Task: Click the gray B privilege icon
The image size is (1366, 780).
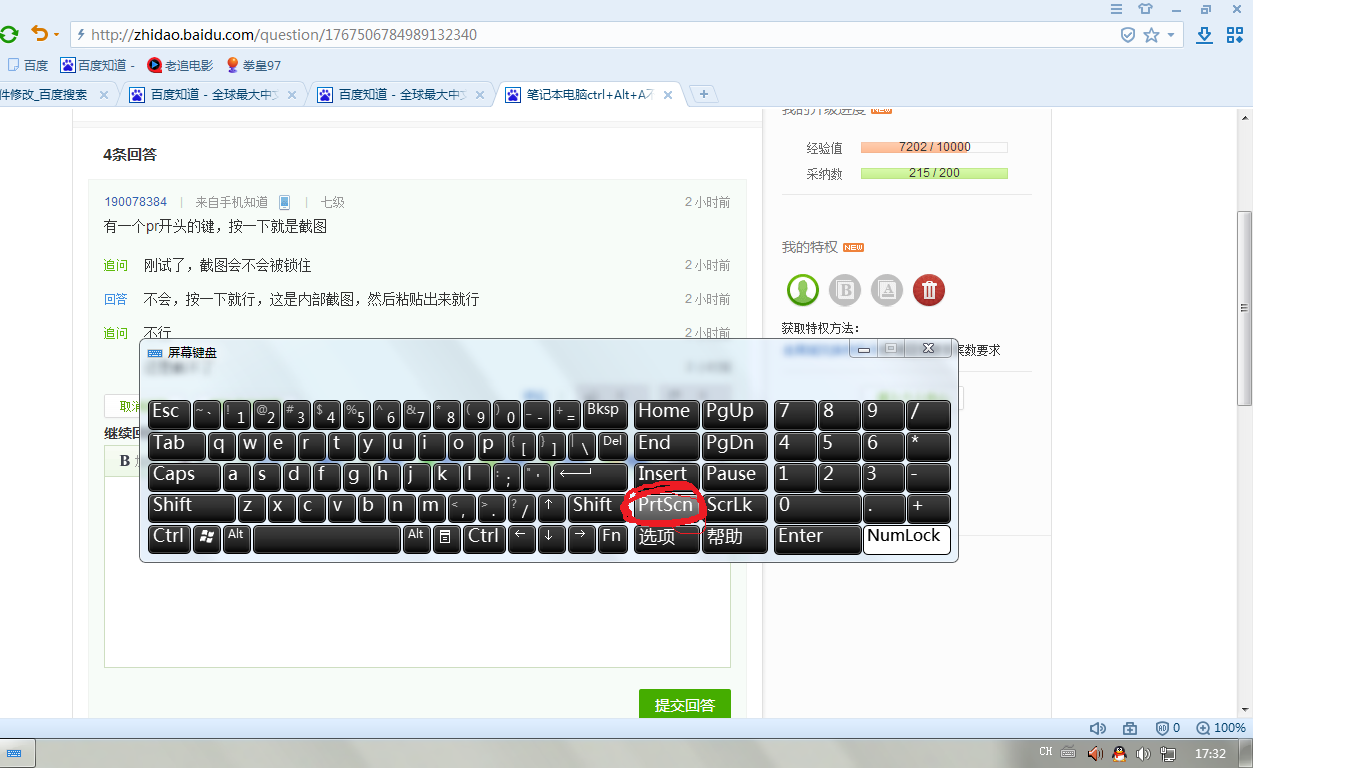Action: (845, 290)
